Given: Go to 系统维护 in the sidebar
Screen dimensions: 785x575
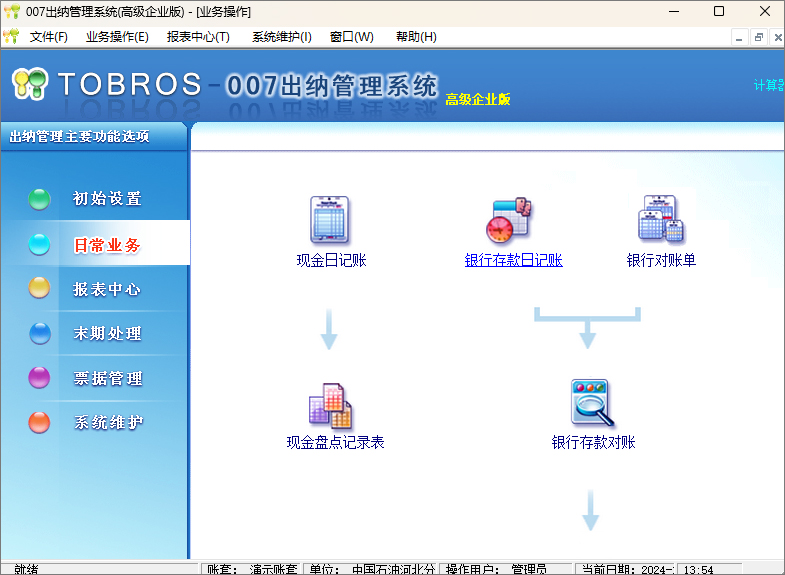Looking at the screenshot, I should [x=109, y=422].
